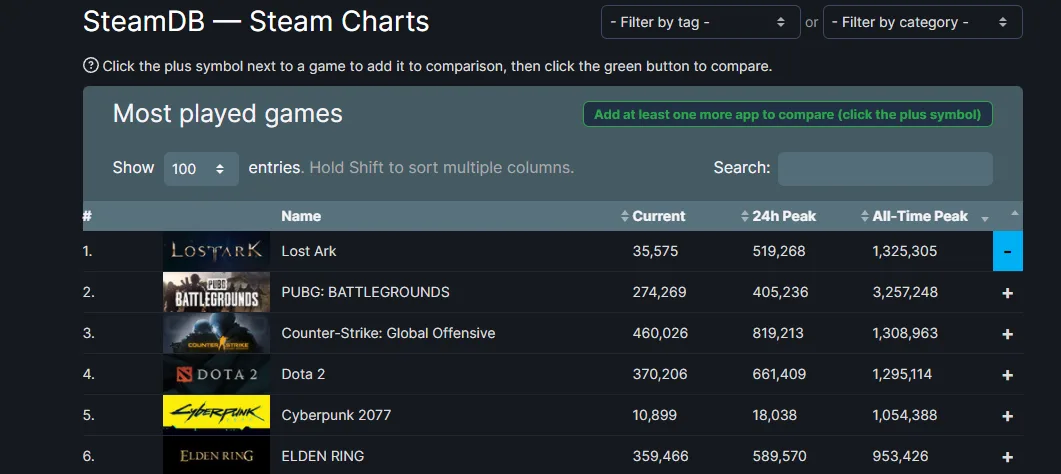Screen dimensions: 1061x474
Task: Change the Show entries count dropdown
Action: point(200,169)
